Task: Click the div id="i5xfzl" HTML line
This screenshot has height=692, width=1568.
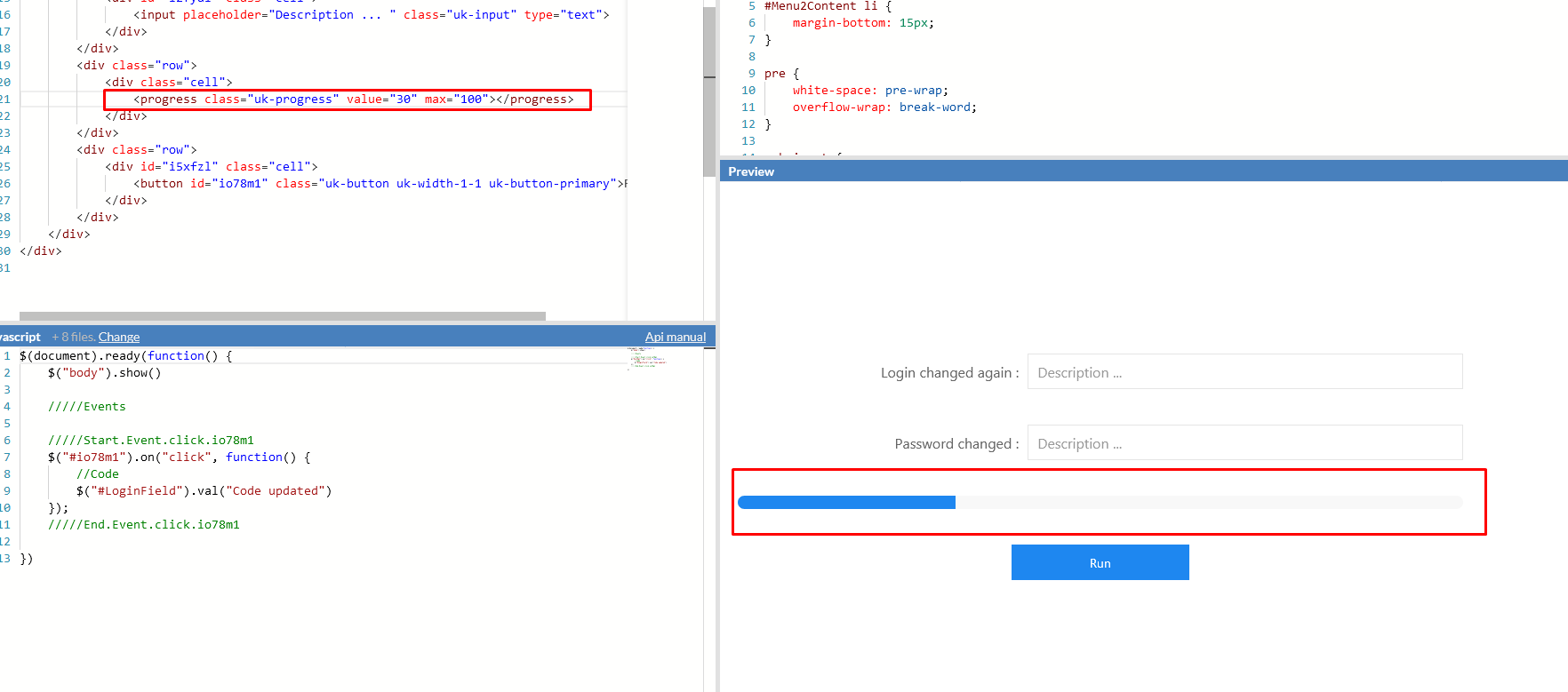Action: coord(211,167)
